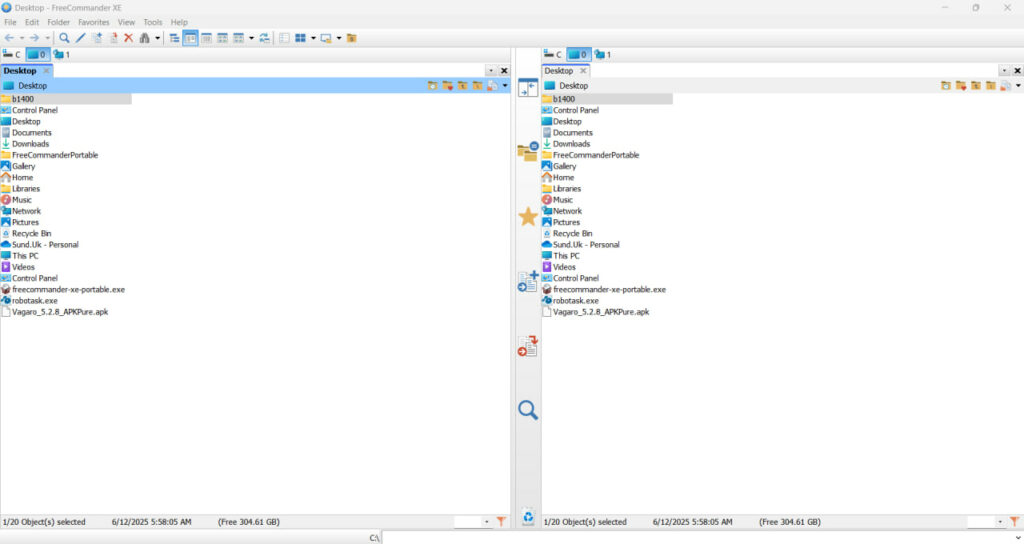Viewport: 1024px width, 544px height.
Task: Open the File menu
Action: (x=10, y=22)
